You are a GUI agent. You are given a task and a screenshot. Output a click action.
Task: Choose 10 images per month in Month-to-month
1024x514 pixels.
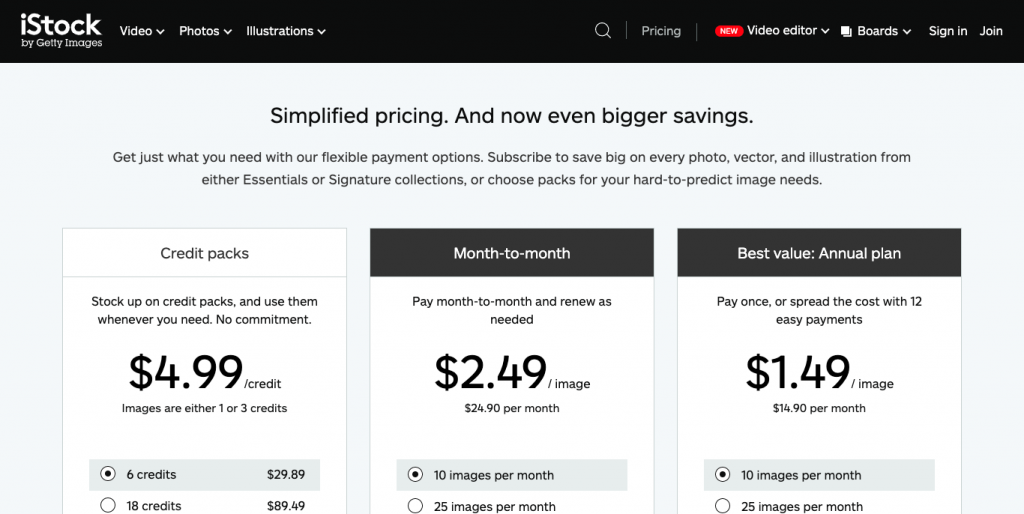pos(415,475)
